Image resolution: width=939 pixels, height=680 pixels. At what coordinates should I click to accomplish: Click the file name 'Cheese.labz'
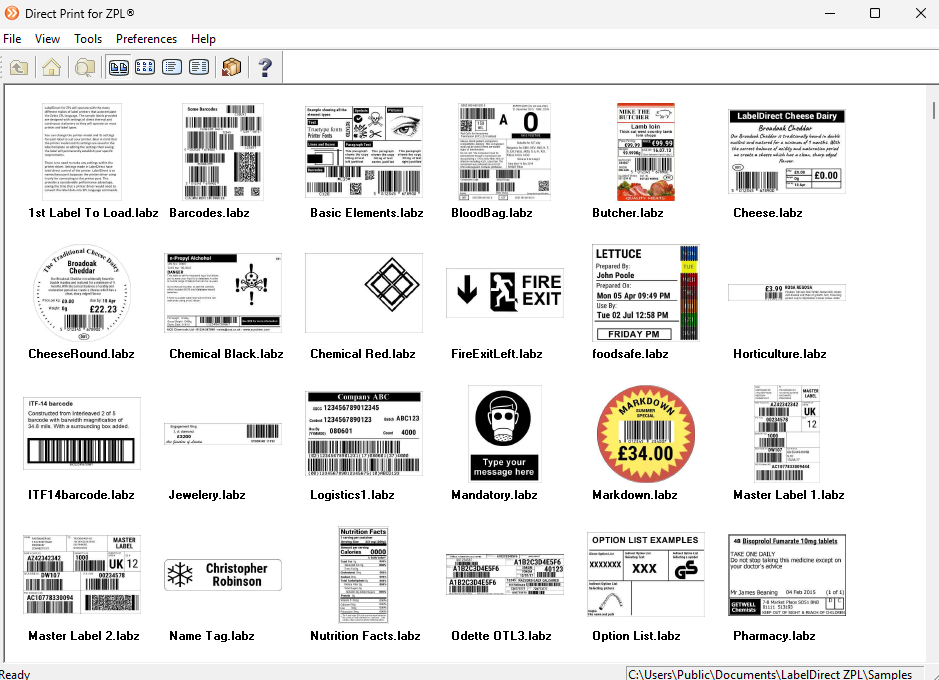coord(768,213)
